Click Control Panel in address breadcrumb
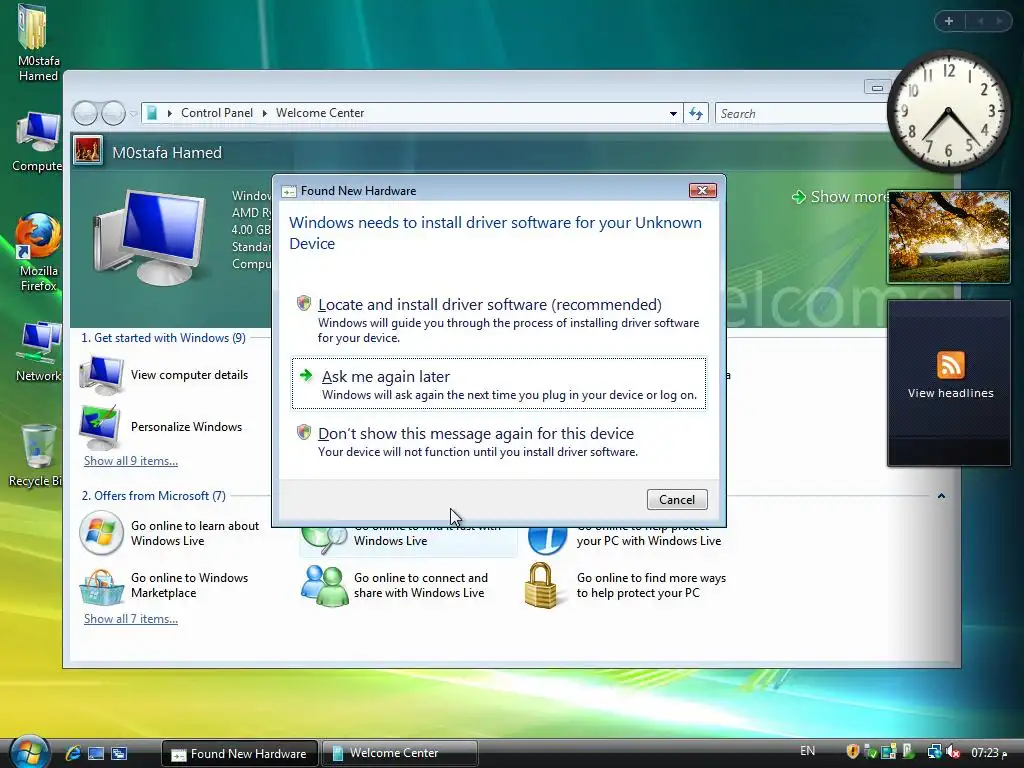This screenshot has height=768, width=1024. (217, 113)
